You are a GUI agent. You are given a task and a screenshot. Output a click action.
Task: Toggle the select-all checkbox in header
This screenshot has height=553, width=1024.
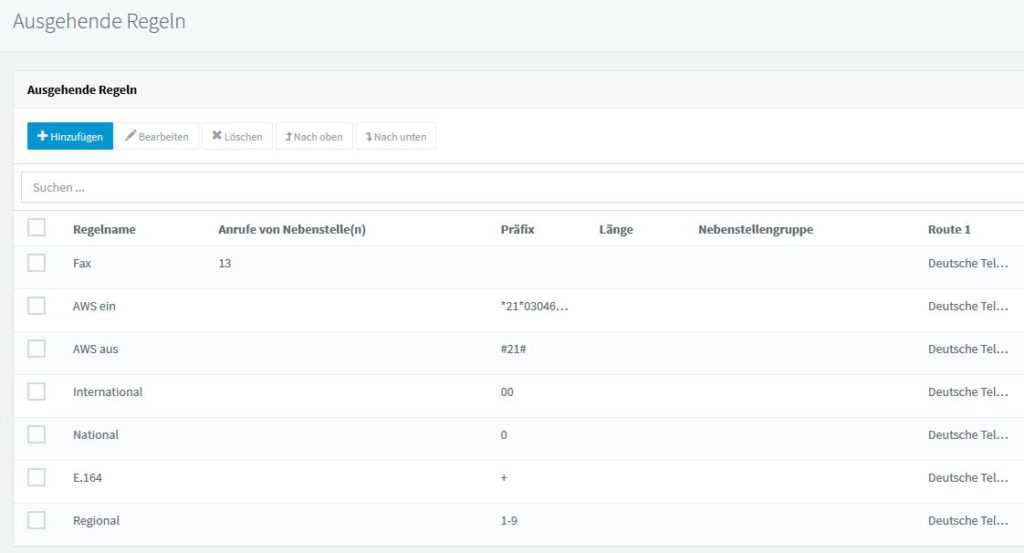37,228
